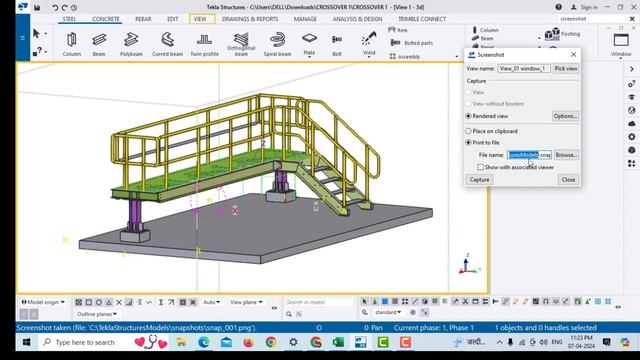Click the Assembly tool in the ribbon
The height and width of the screenshot is (360, 640).
(x=404, y=56)
